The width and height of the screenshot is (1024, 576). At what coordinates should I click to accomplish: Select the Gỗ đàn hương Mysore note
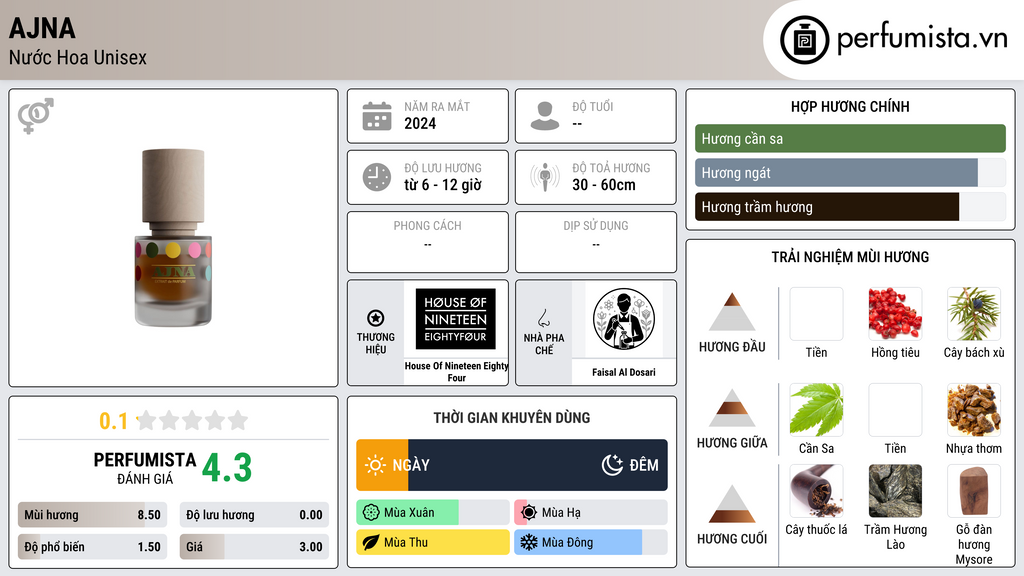coord(974,491)
